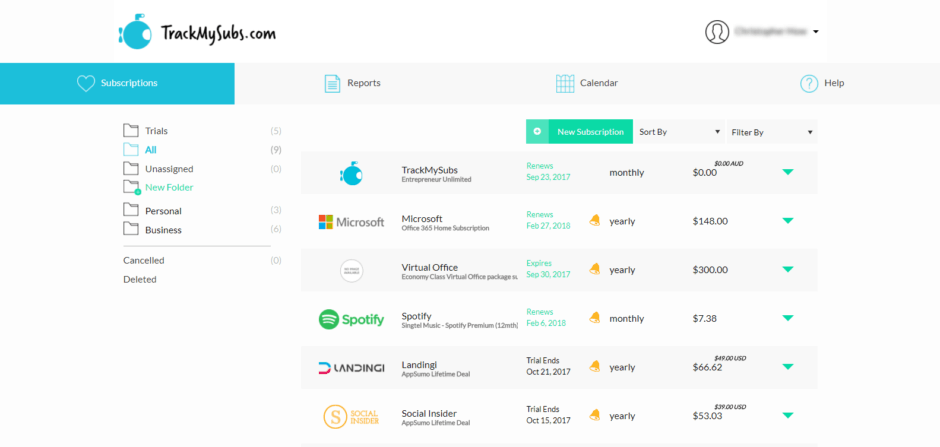Click the $148.00 Microsoft price
This screenshot has width=940, height=447.
coord(710,221)
